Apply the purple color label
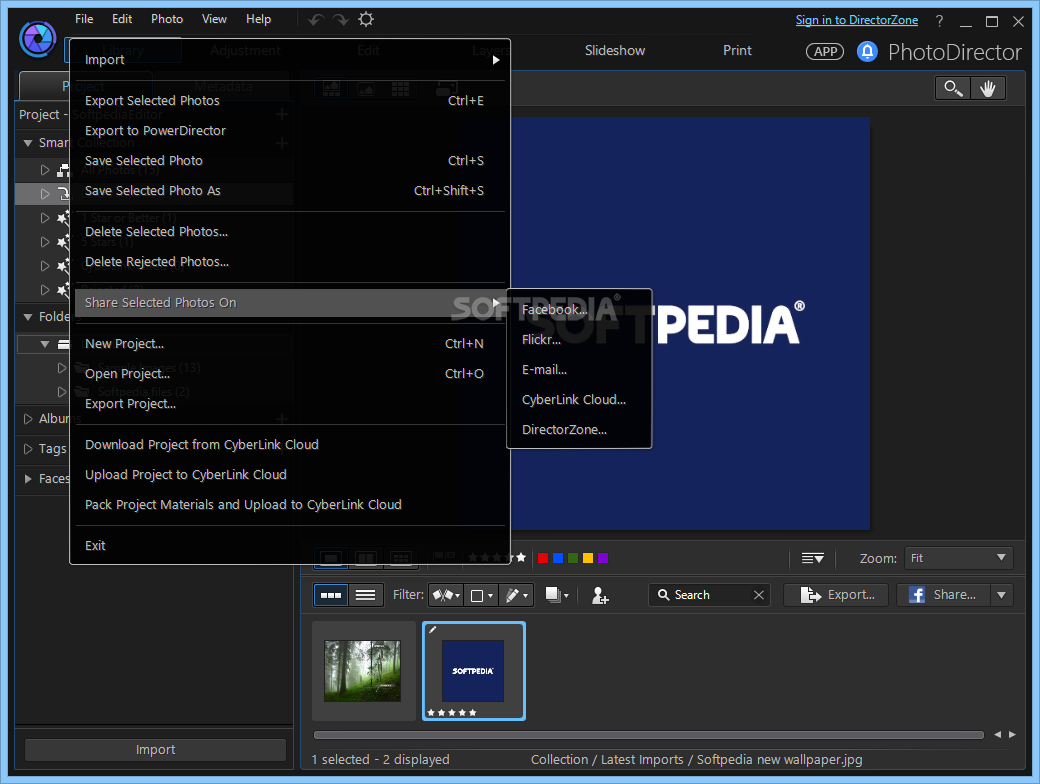The image size is (1040, 784). pyautogui.click(x=603, y=558)
